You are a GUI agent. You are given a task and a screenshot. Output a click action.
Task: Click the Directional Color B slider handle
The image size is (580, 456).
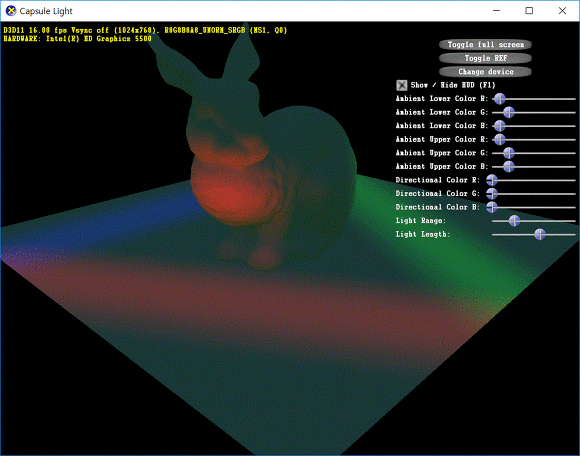(492, 207)
